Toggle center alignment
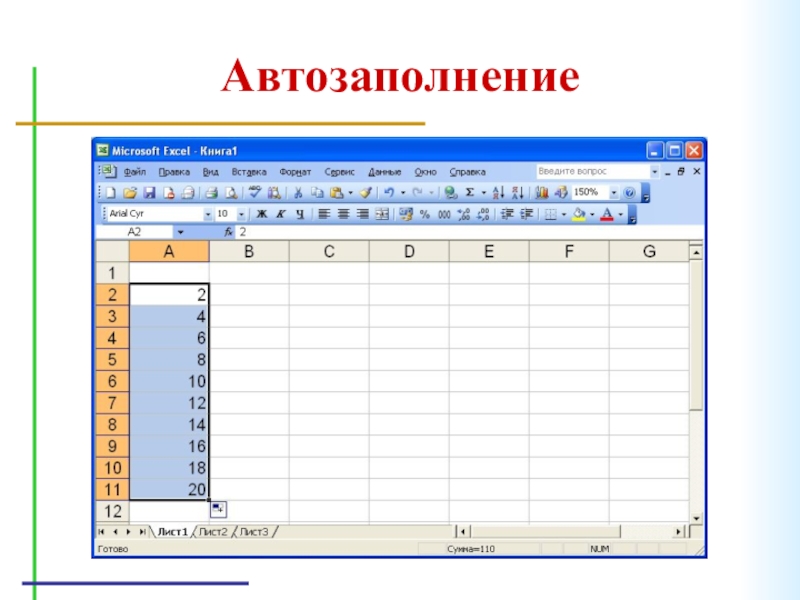The width and height of the screenshot is (800, 600). 343,214
